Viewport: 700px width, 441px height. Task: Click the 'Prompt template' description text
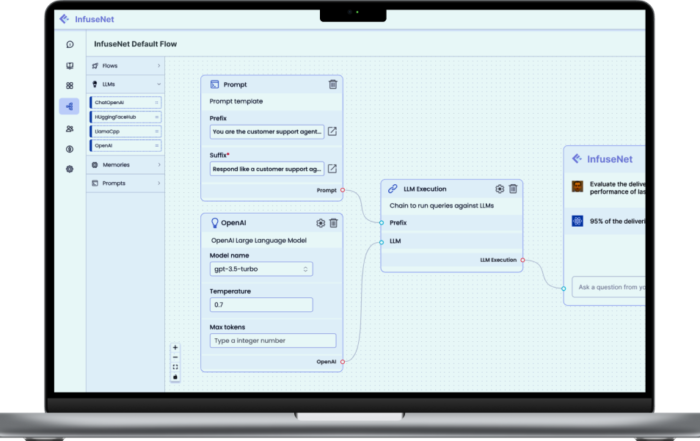point(236,101)
